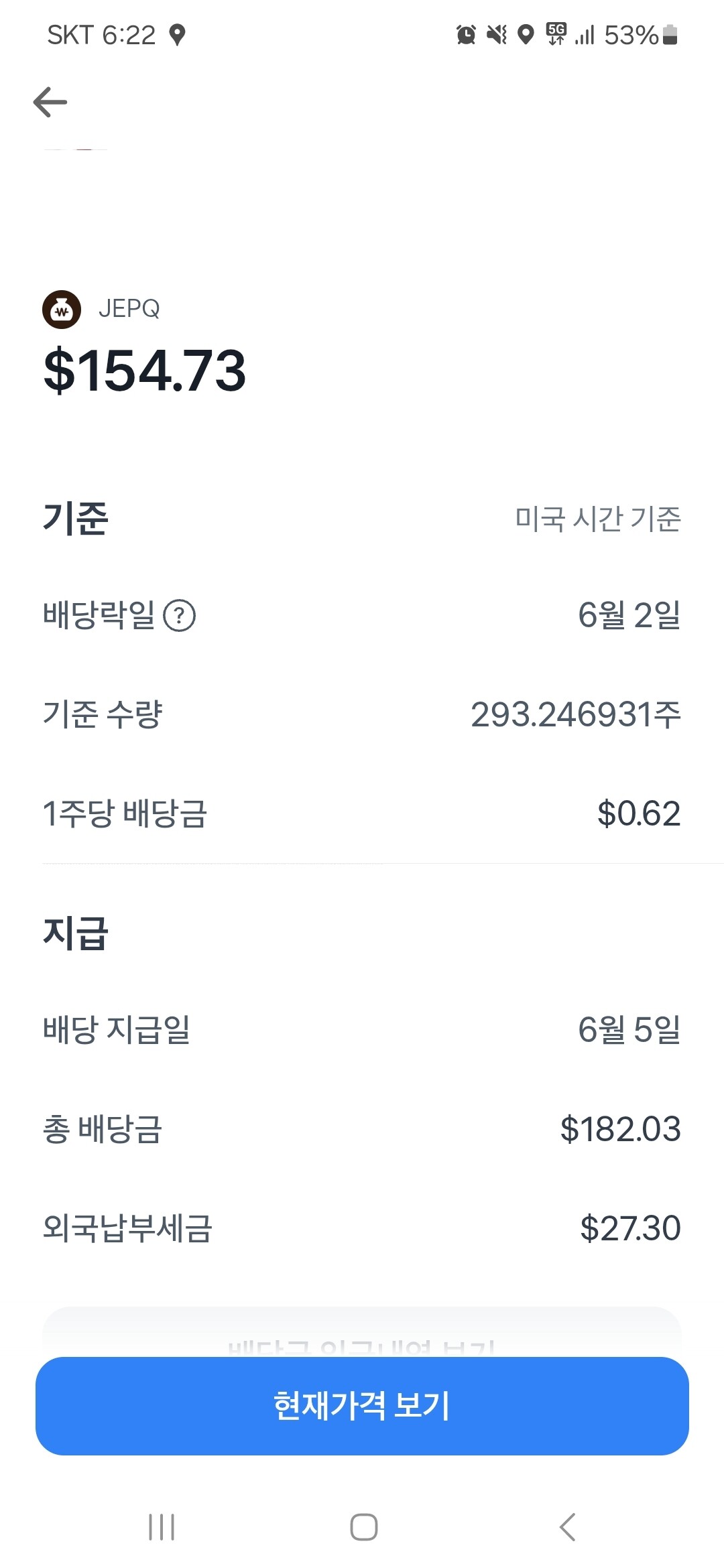Tap the alarm icon in status bar
Image resolution: width=724 pixels, height=1568 pixels.
[466, 34]
